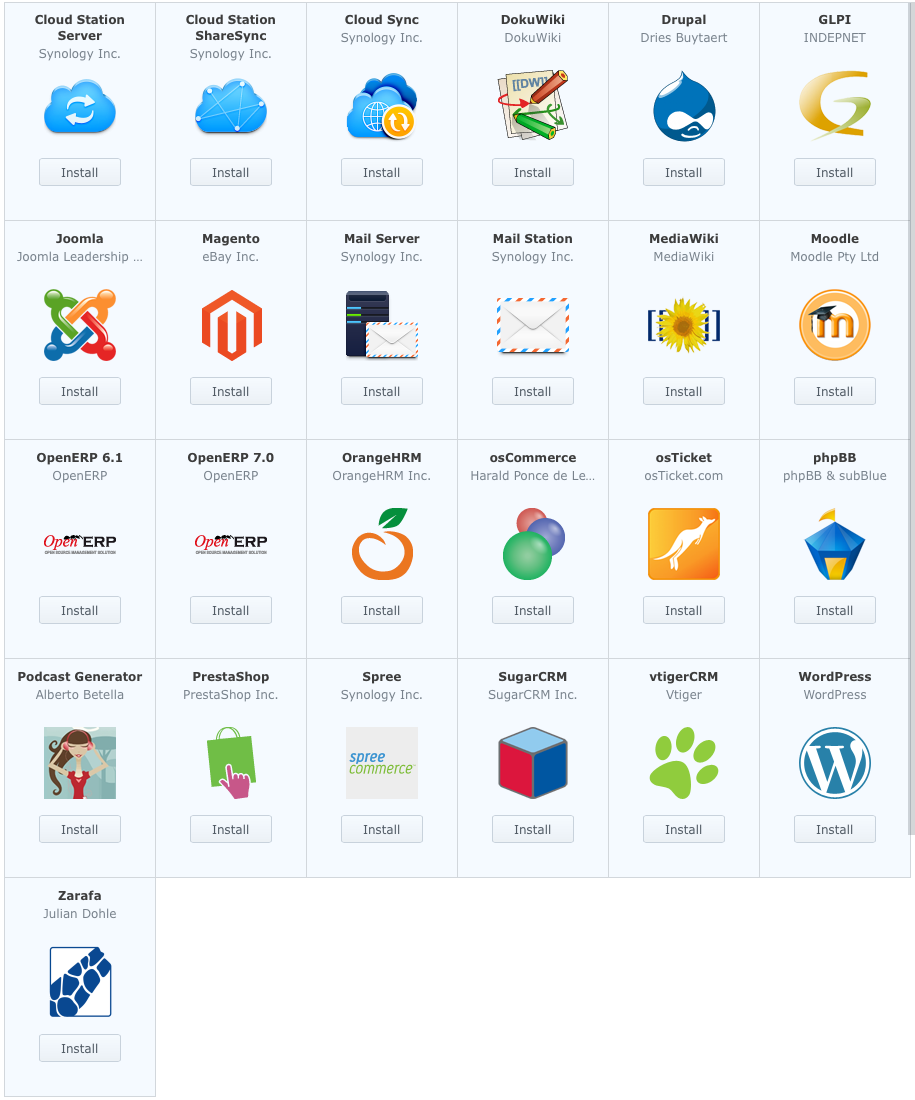Open the MediaWiki sunflower icon

pos(684,326)
